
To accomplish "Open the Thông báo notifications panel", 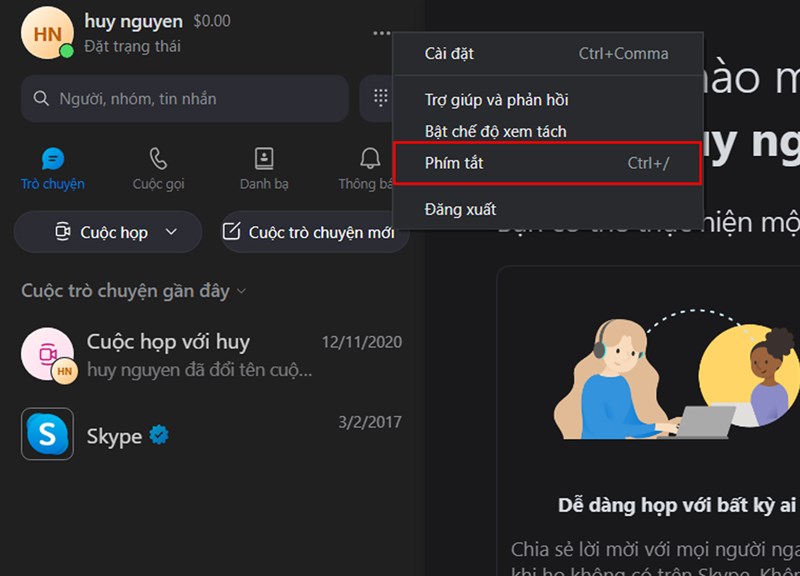I will tap(368, 158).
